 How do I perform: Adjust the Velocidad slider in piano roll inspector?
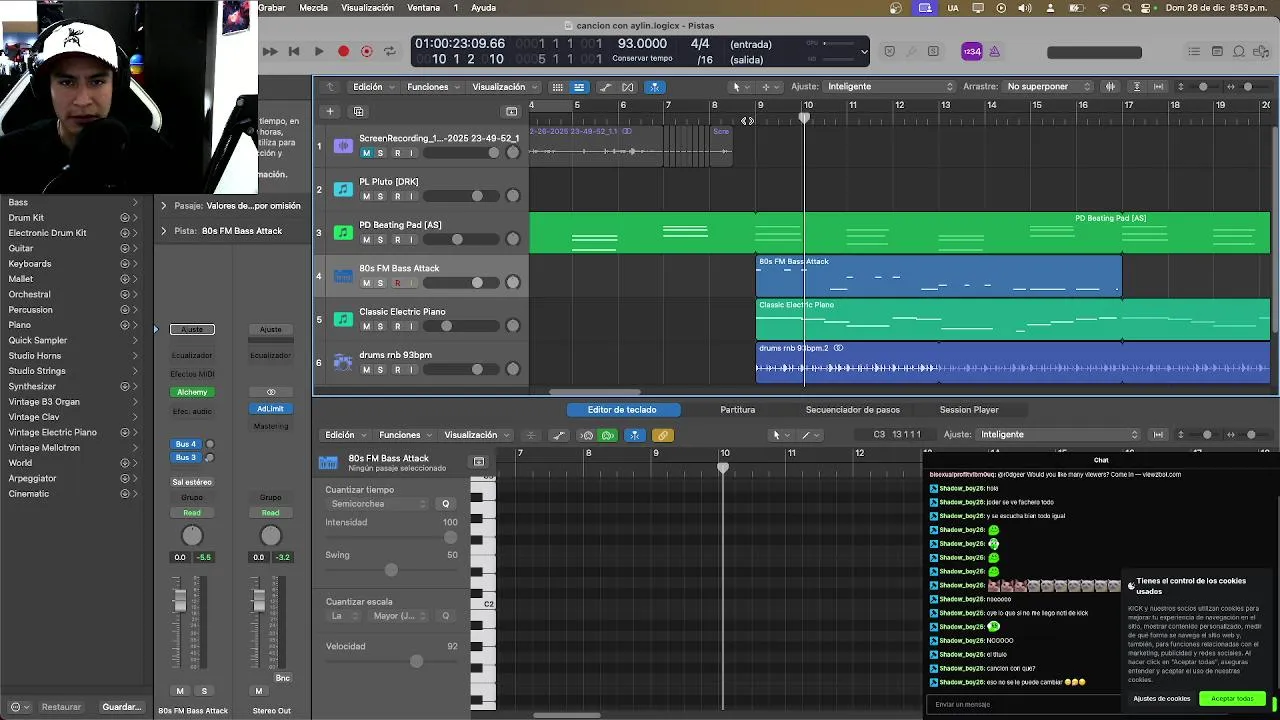tap(392, 661)
